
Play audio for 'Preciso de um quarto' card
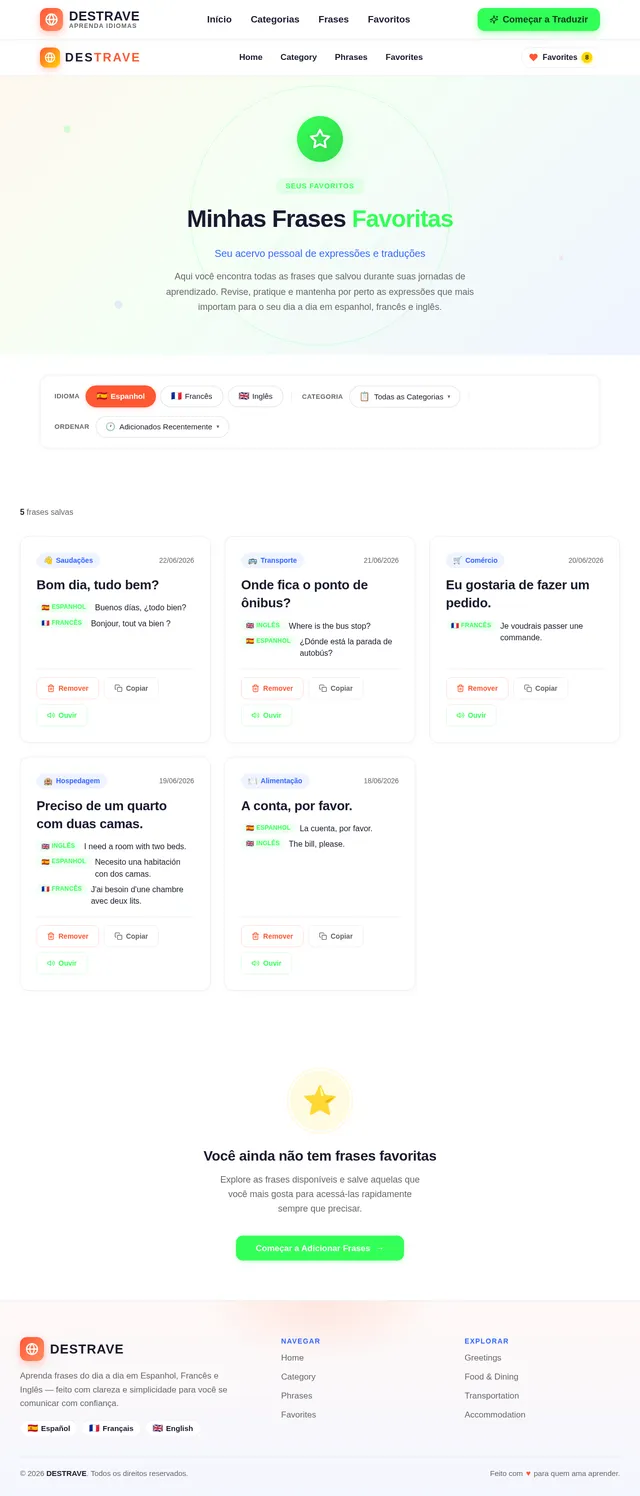tap(62, 963)
